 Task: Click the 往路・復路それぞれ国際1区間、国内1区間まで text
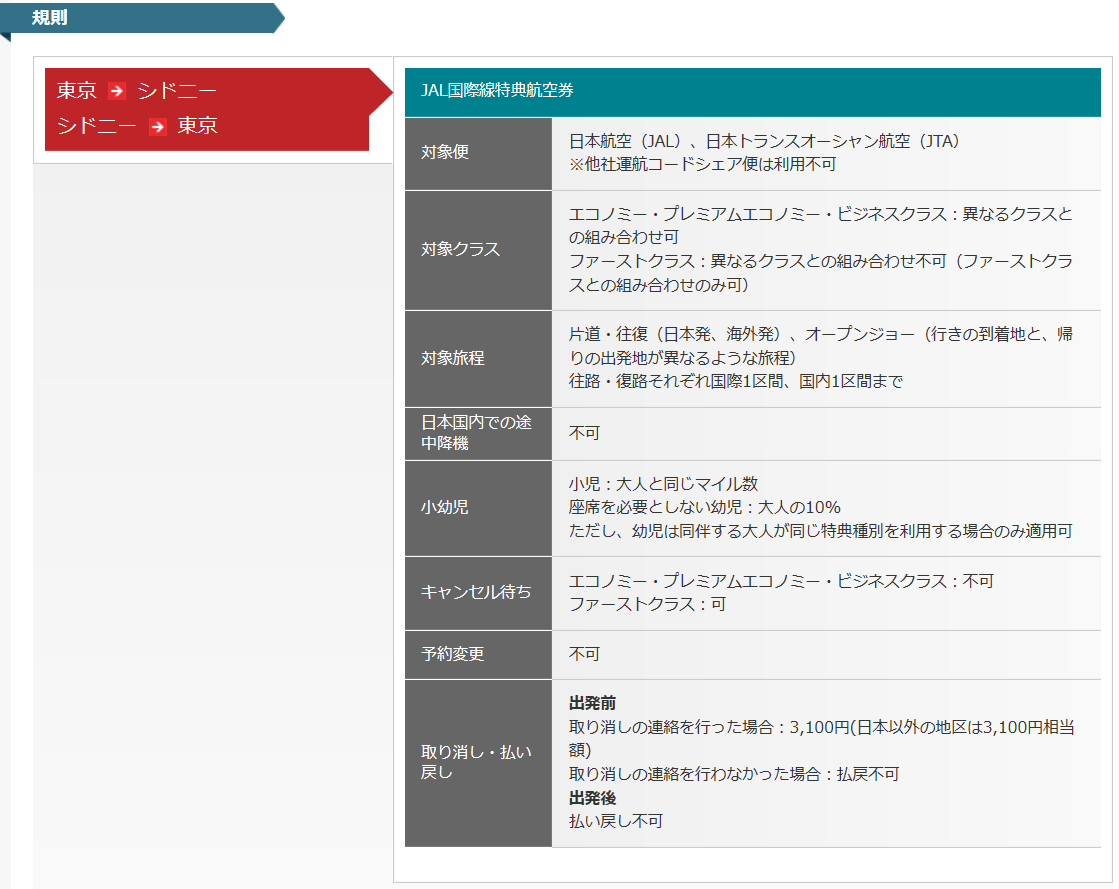736,382
